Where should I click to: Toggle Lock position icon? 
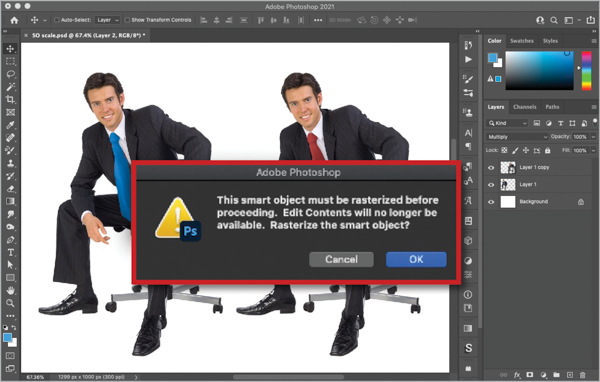(526, 150)
